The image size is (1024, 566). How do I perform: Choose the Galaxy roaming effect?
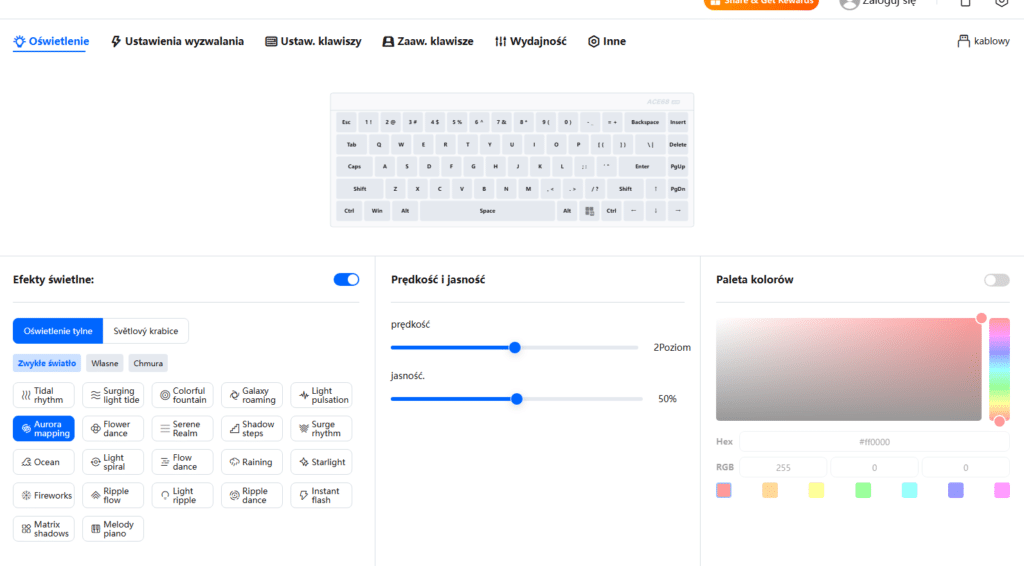coord(251,395)
